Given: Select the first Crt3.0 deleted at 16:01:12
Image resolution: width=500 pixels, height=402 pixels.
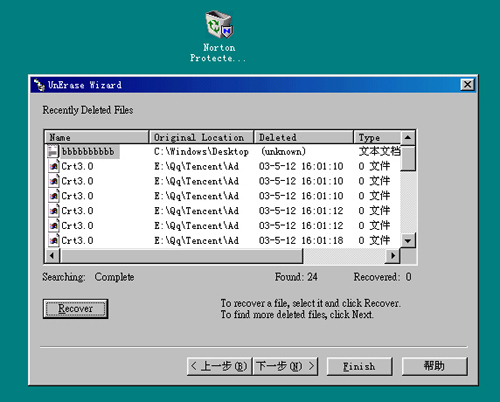Looking at the screenshot, I should click(223, 211).
